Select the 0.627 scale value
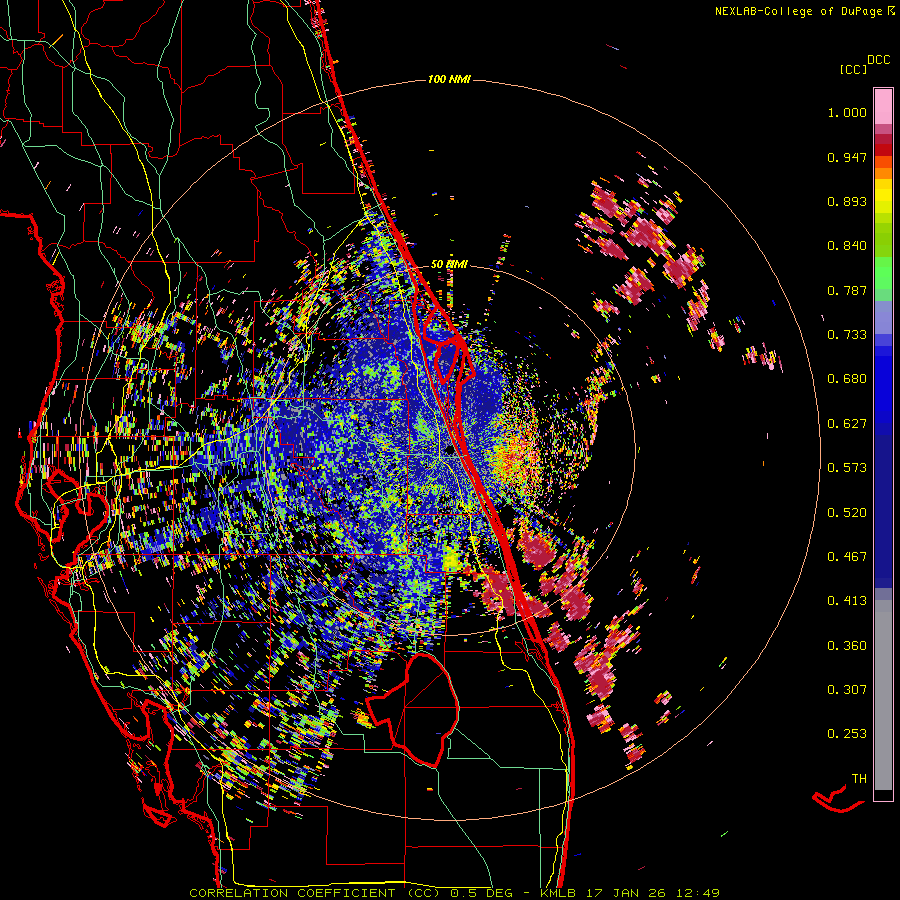900x900 pixels. click(847, 424)
